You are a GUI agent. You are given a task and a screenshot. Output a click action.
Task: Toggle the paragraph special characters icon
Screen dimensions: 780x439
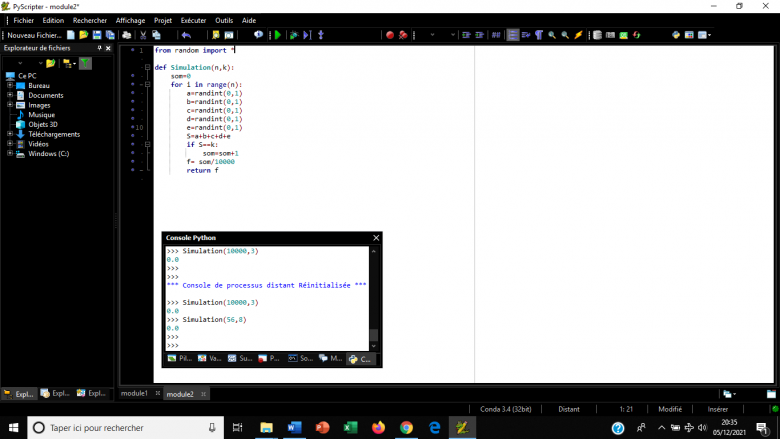[538, 35]
